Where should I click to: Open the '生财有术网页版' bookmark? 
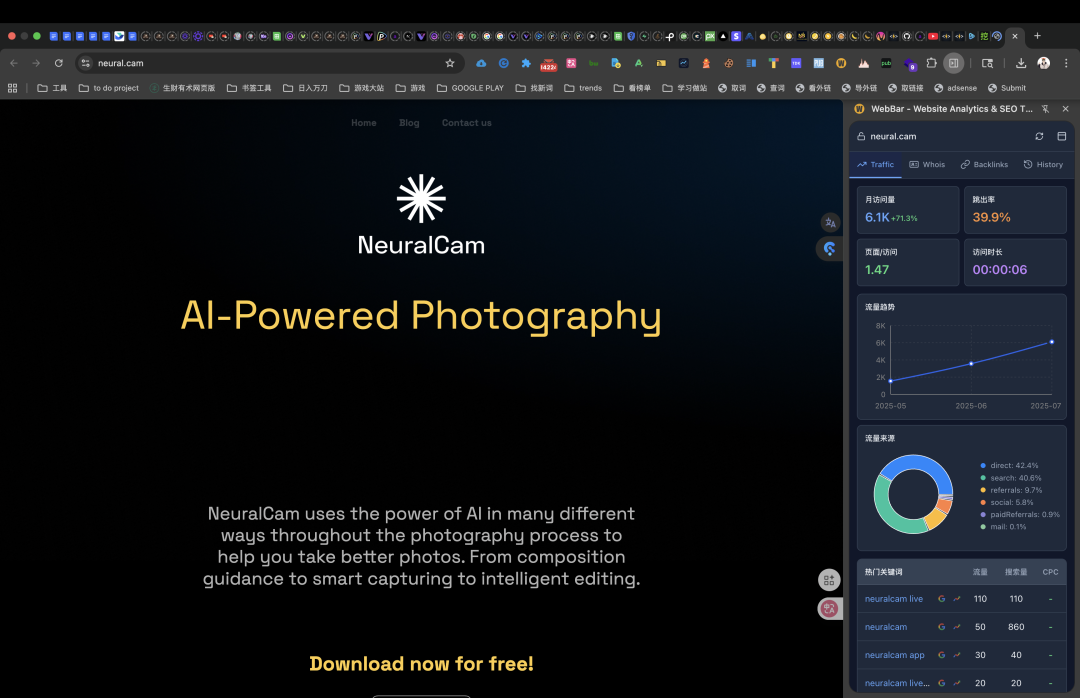pos(183,88)
